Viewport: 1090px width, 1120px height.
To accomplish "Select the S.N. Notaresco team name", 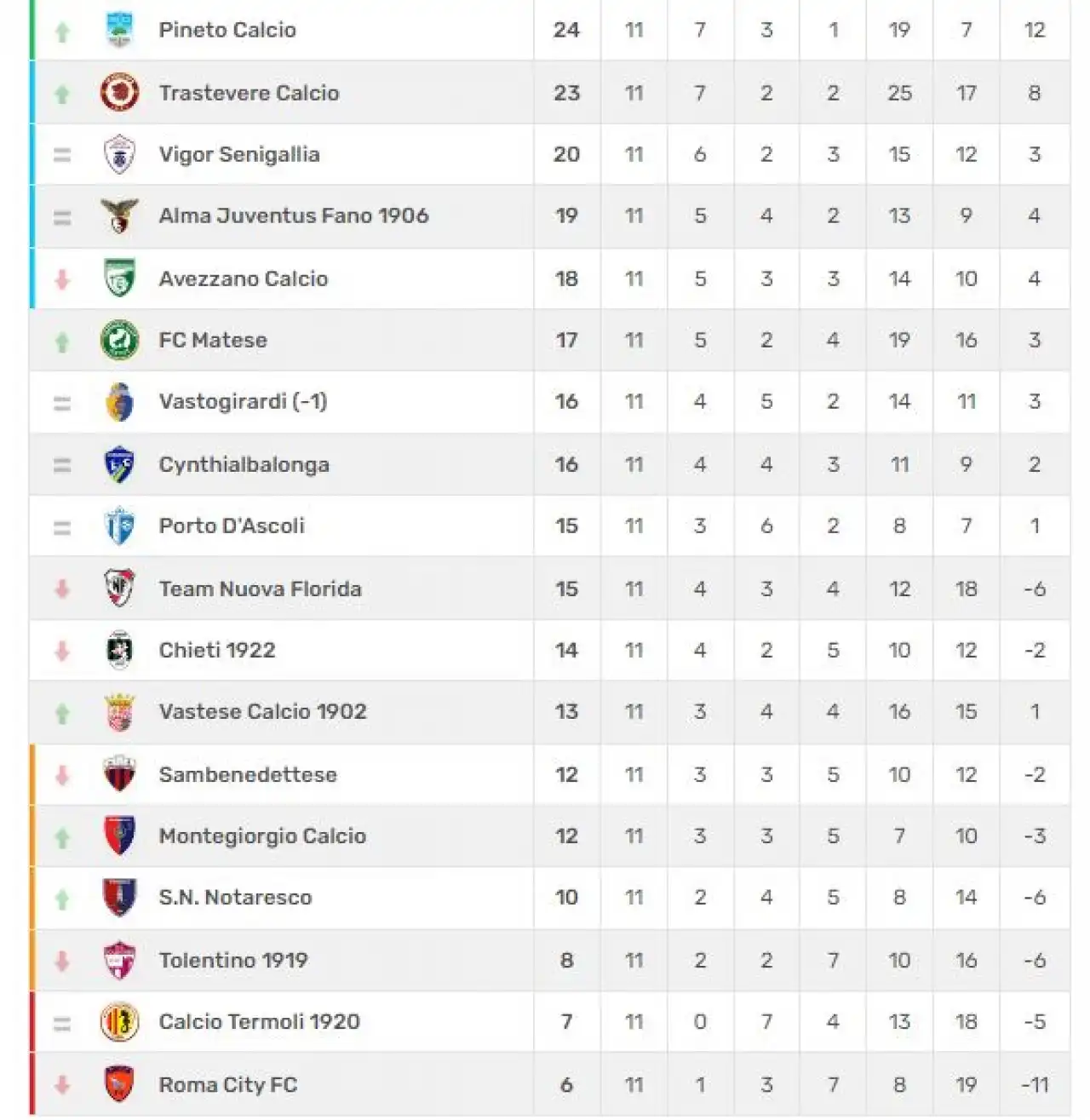I will pyautogui.click(x=235, y=898).
